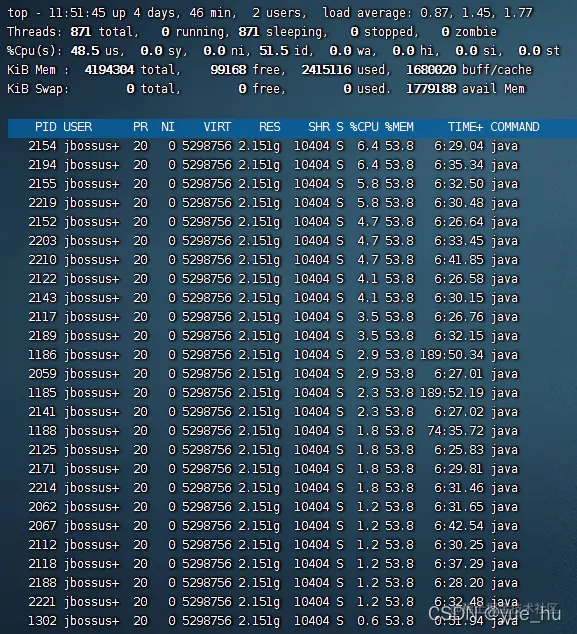Viewport: 577px width, 634px height.
Task: Click the 51.5 id CPU value
Action: tap(274, 51)
